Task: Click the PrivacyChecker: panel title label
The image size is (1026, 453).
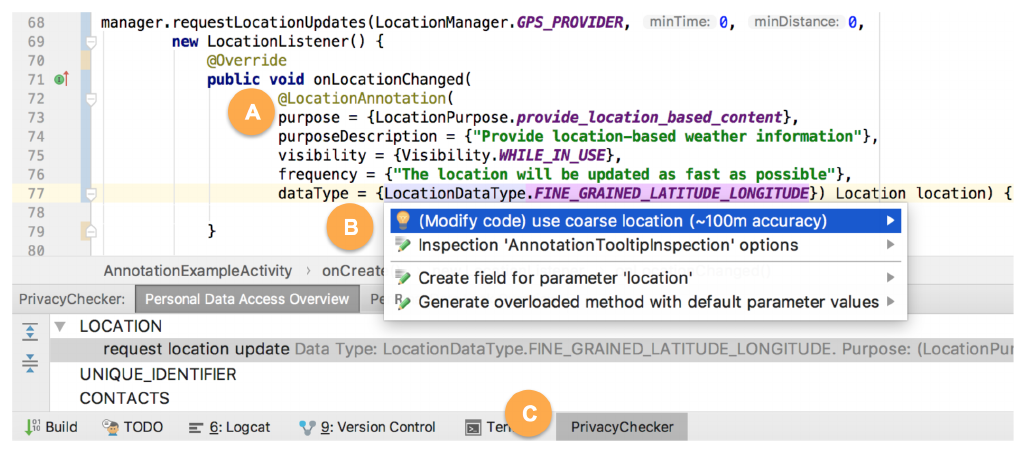Action: tap(72, 299)
